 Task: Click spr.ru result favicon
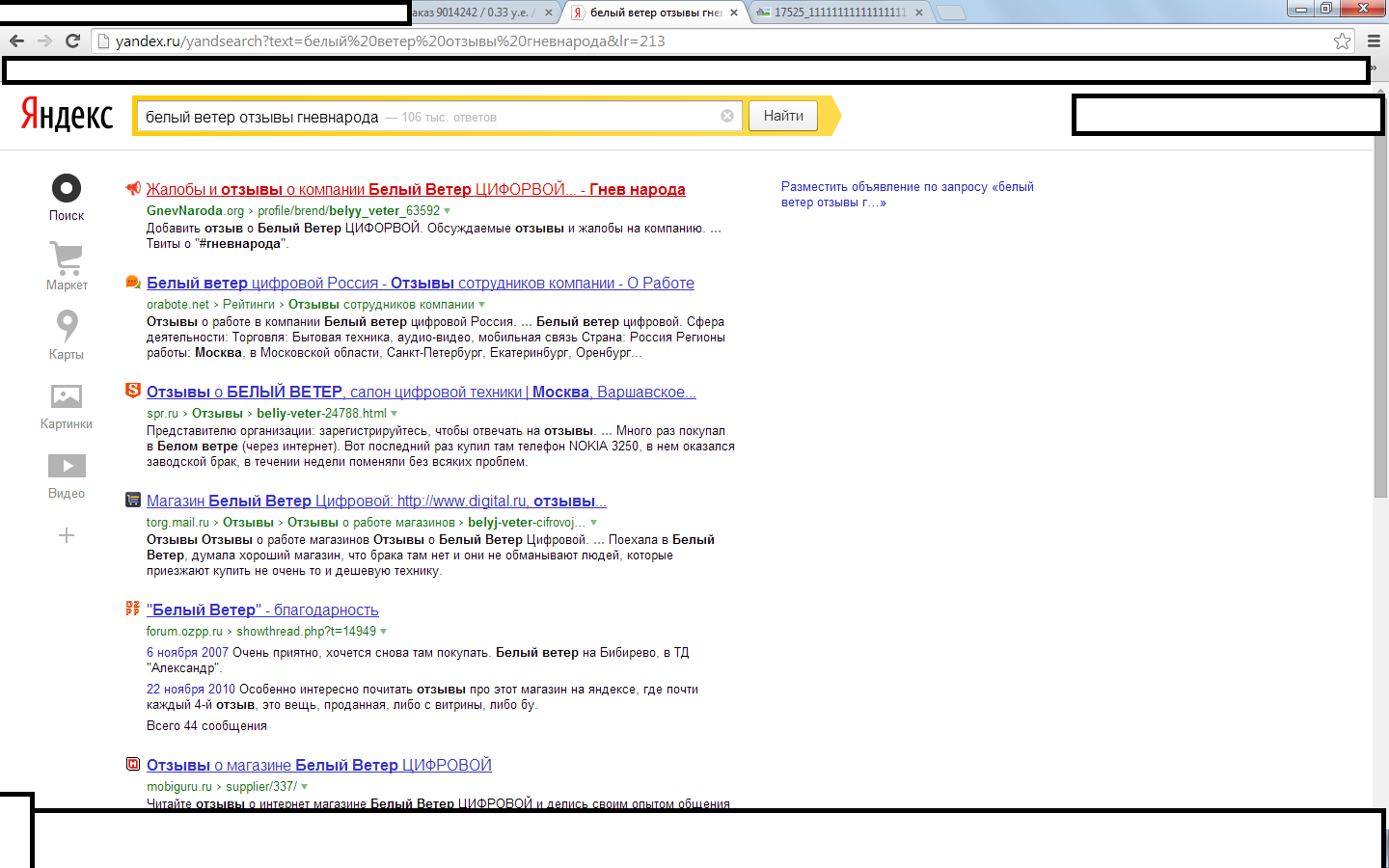133,390
